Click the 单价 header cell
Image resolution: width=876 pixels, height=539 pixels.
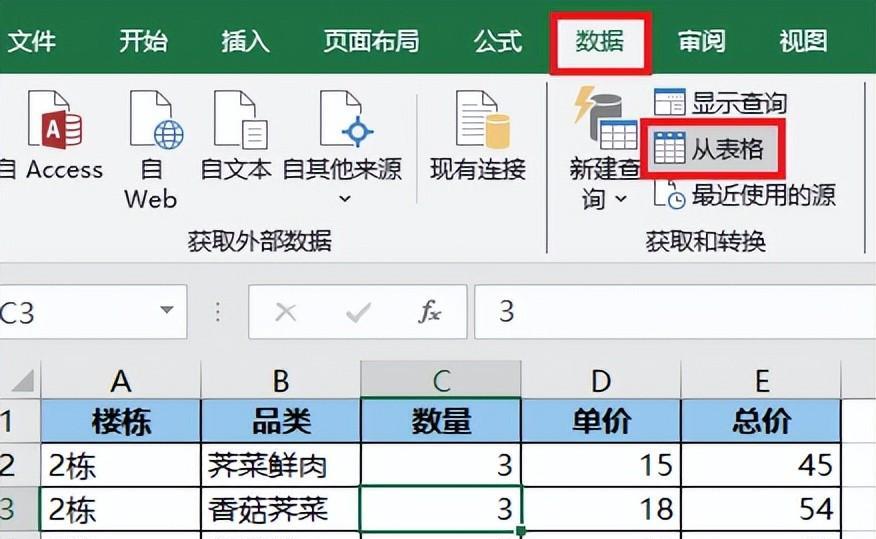point(601,421)
